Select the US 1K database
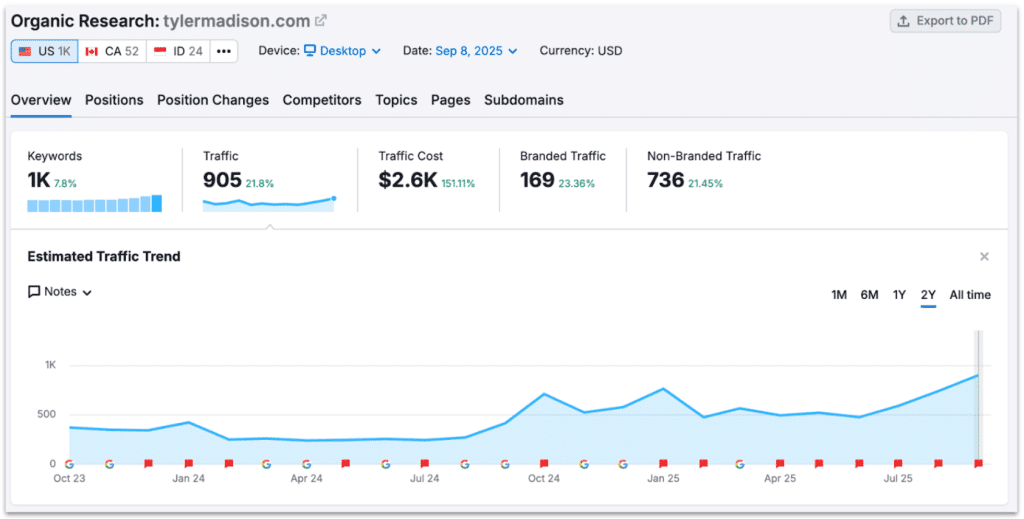 [x=45, y=51]
